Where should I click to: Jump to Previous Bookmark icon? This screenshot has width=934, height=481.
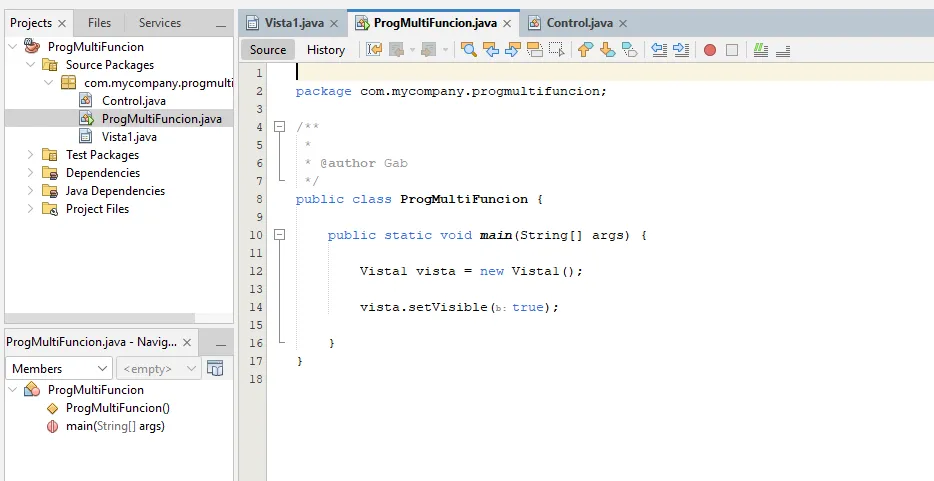tap(586, 50)
